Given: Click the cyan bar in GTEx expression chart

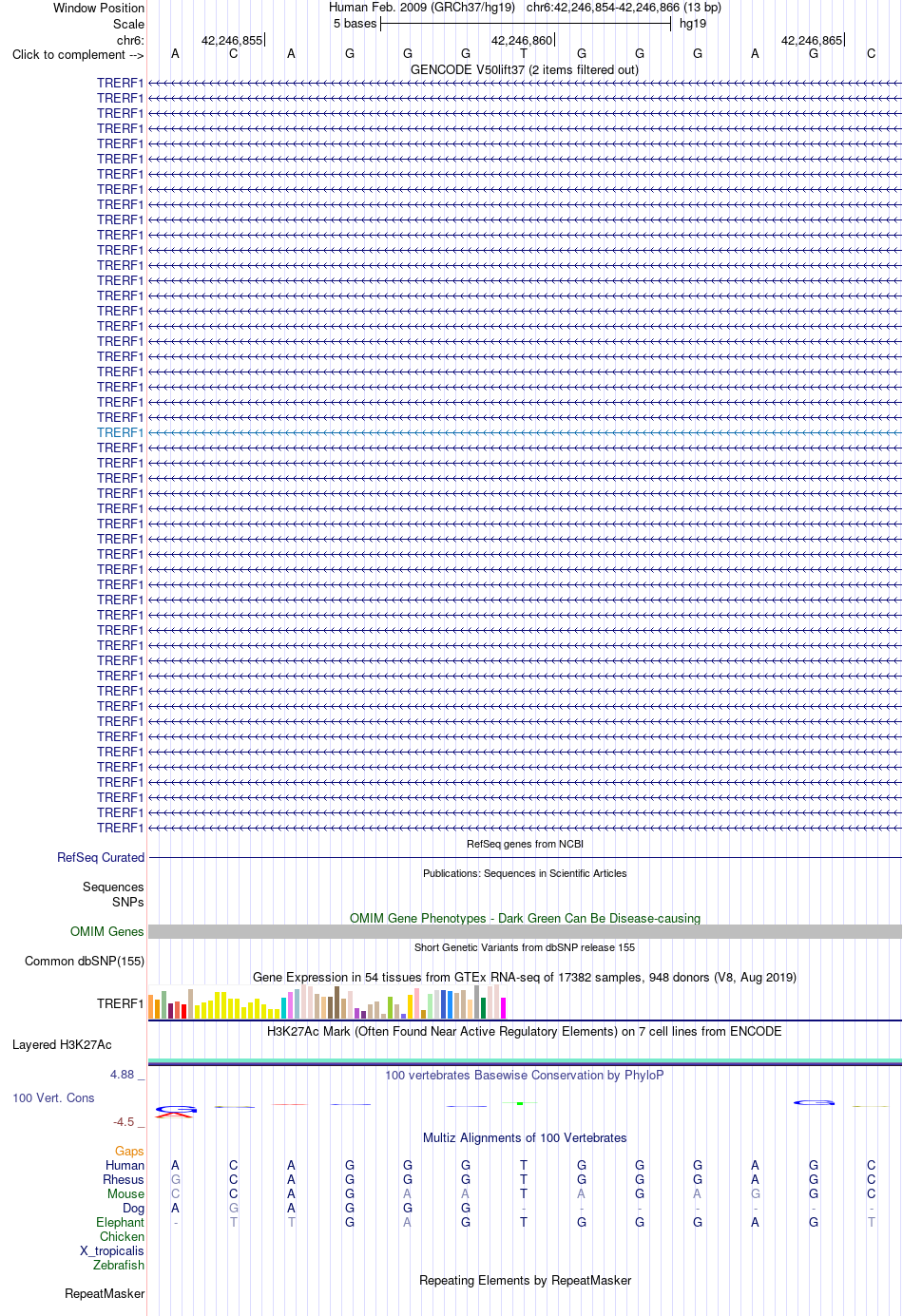Looking at the screenshot, I should [x=284, y=1008].
